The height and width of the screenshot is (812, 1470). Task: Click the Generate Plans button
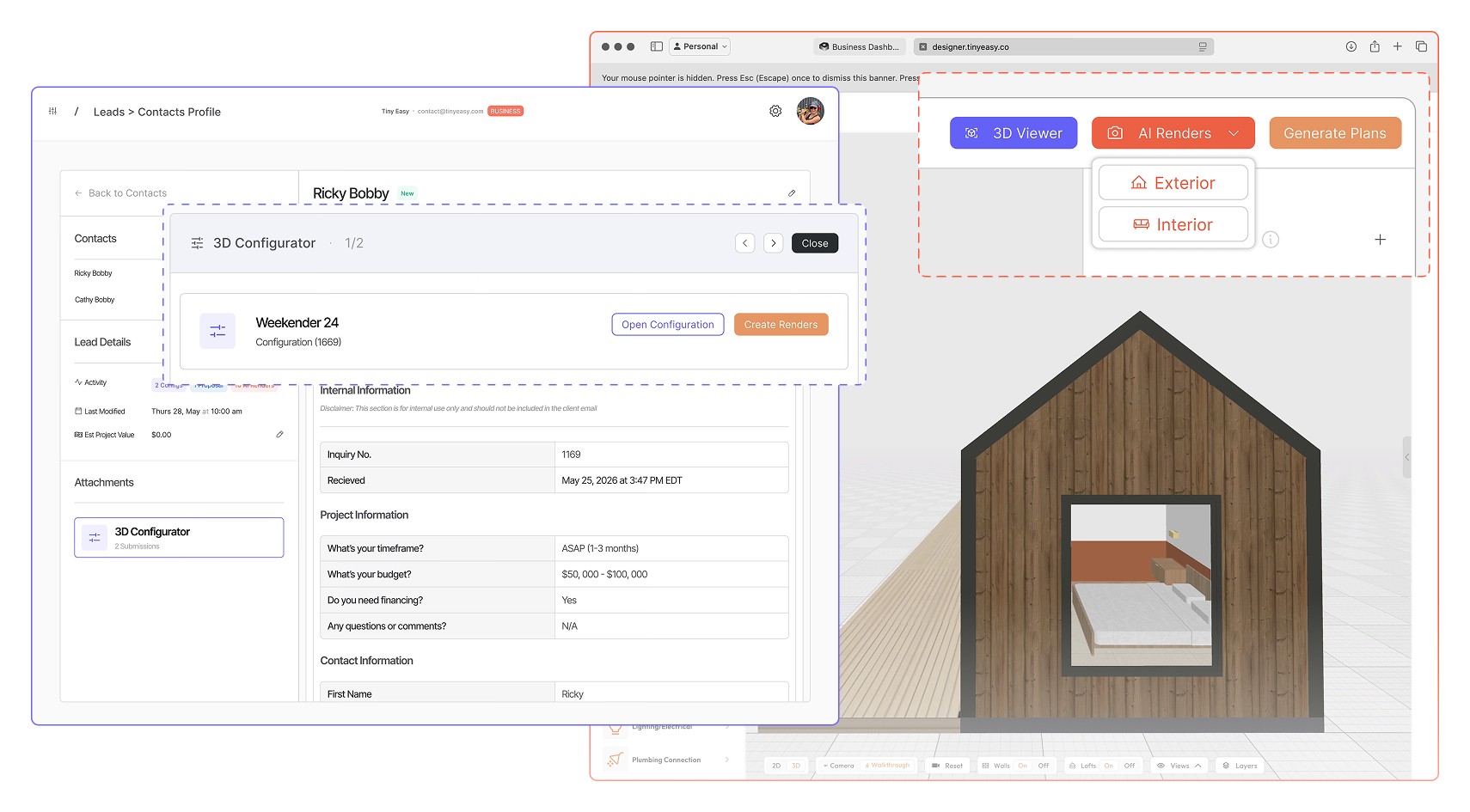click(1335, 133)
